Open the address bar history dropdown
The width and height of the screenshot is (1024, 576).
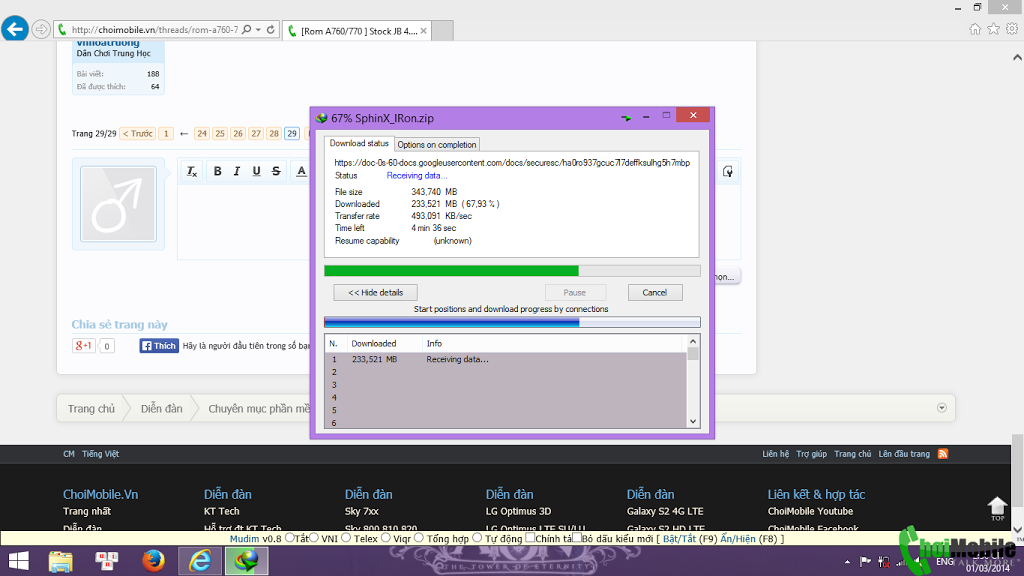tap(259, 29)
